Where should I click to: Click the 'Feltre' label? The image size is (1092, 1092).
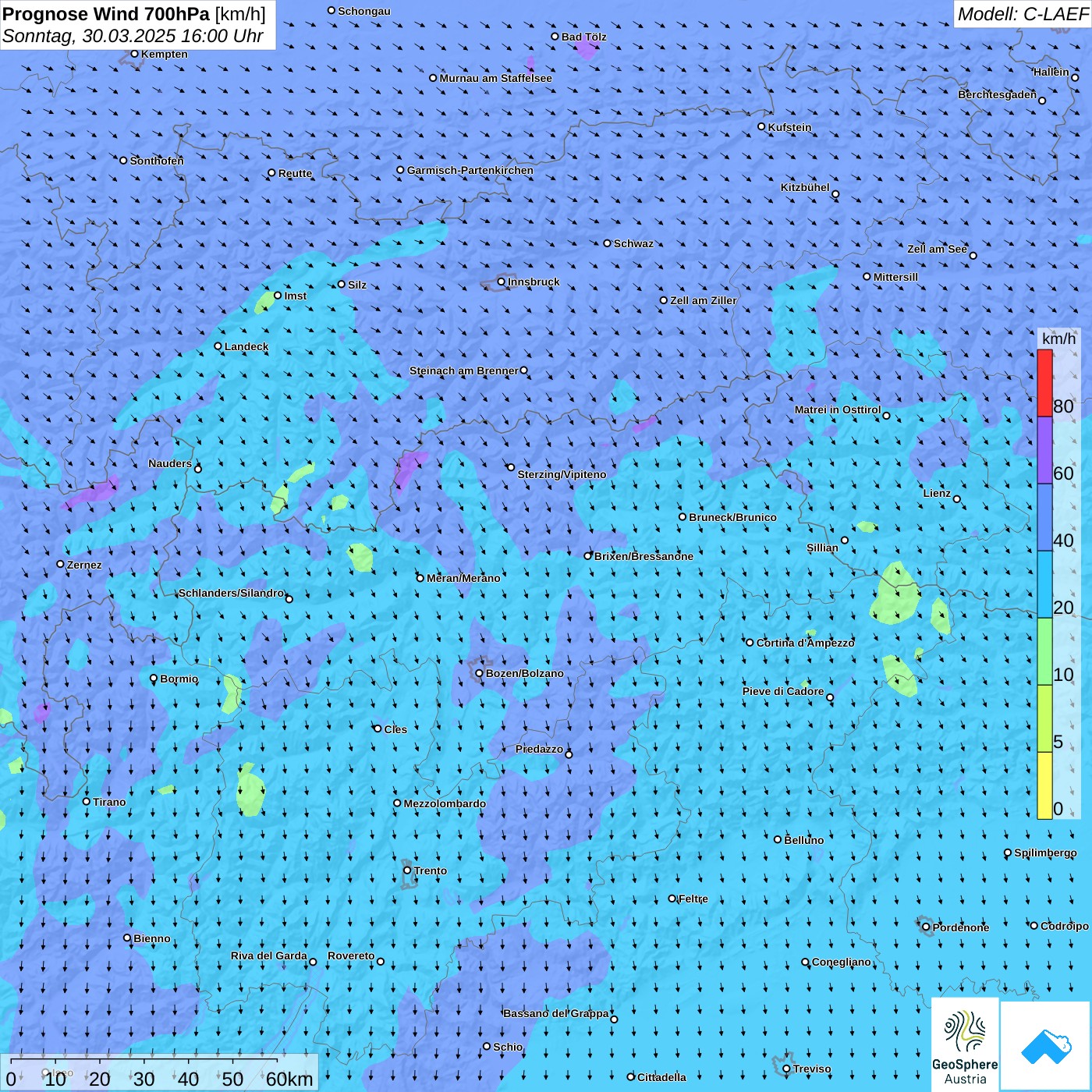pyautogui.click(x=693, y=899)
